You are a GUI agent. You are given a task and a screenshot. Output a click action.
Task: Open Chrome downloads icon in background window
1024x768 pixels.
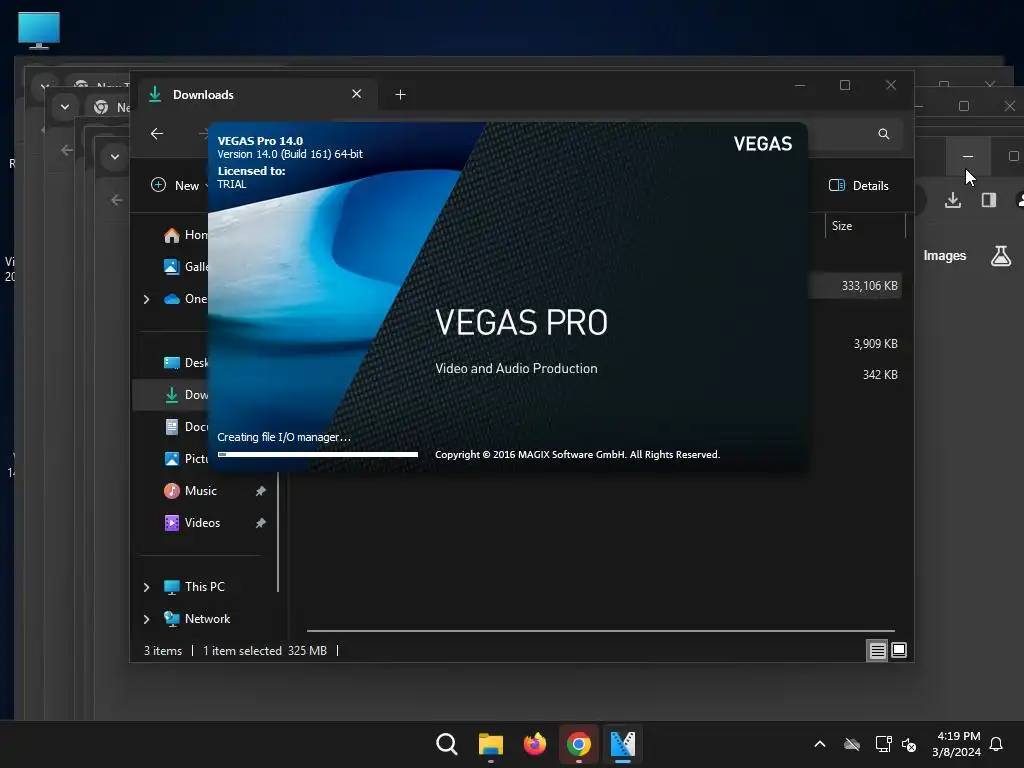(x=953, y=200)
